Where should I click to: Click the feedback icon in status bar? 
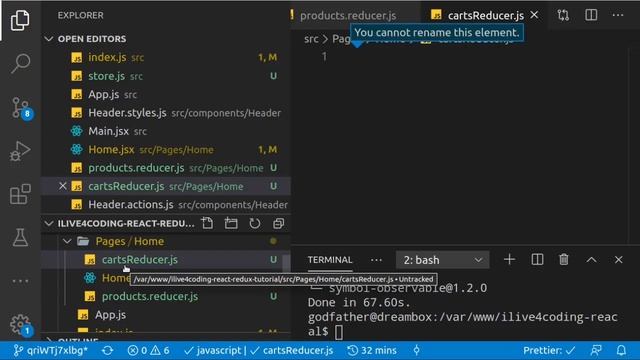pos(596,350)
